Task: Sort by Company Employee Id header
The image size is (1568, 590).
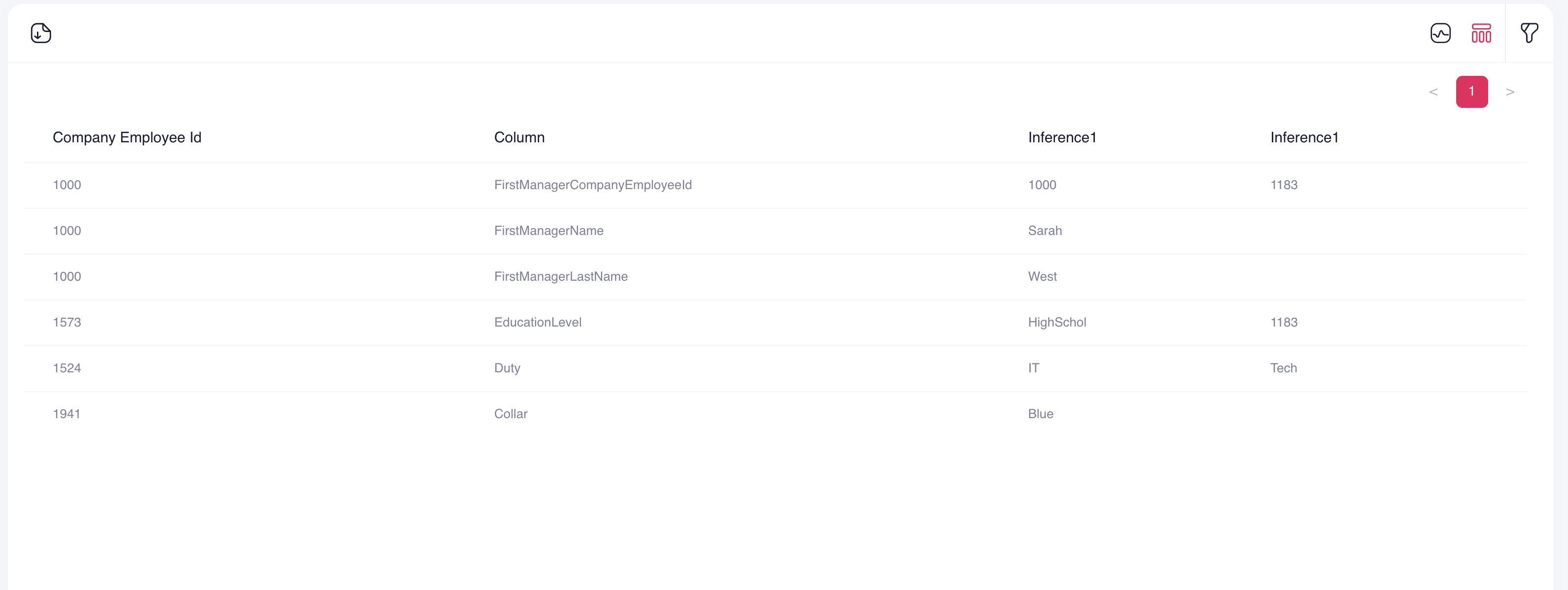Action: (x=127, y=137)
